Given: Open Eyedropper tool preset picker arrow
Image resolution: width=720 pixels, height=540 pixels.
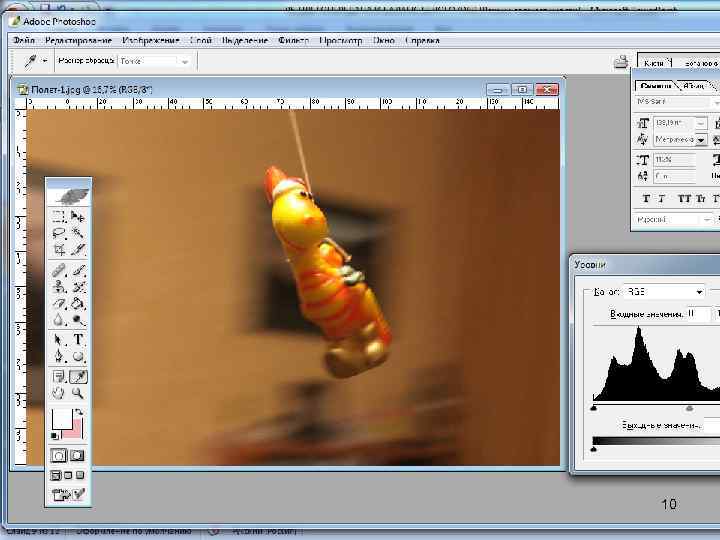Looking at the screenshot, I should (45, 61).
